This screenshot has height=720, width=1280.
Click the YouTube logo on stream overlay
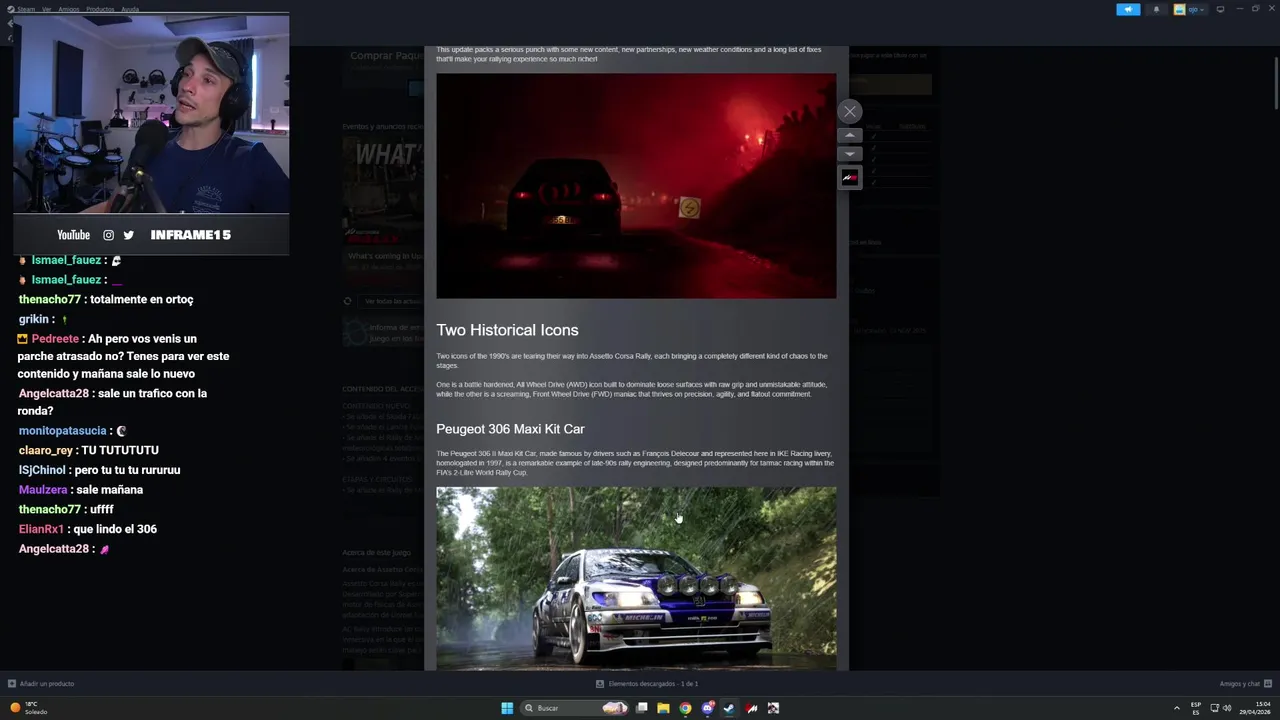[x=73, y=235]
